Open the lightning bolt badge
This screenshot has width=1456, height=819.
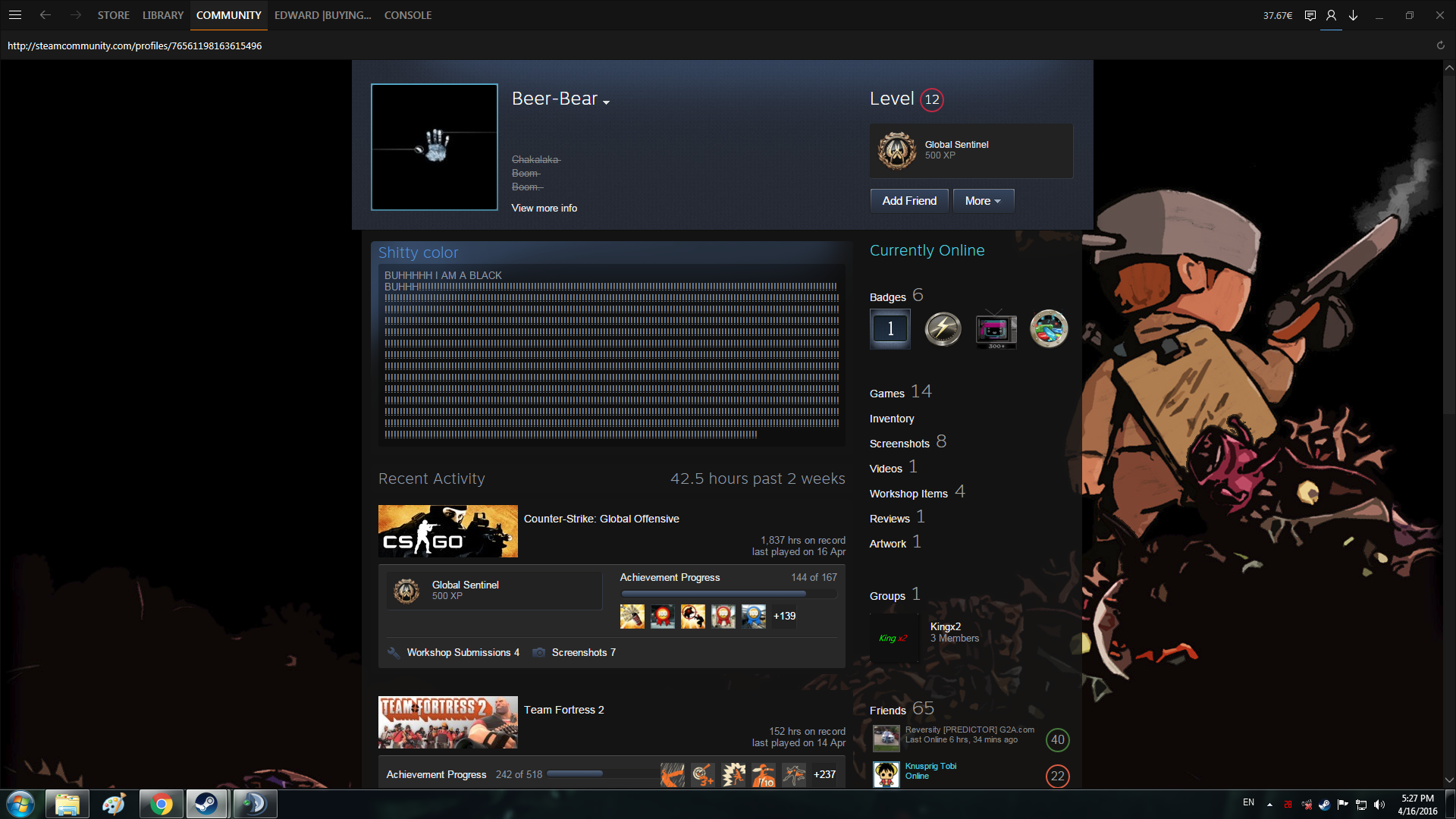(943, 329)
